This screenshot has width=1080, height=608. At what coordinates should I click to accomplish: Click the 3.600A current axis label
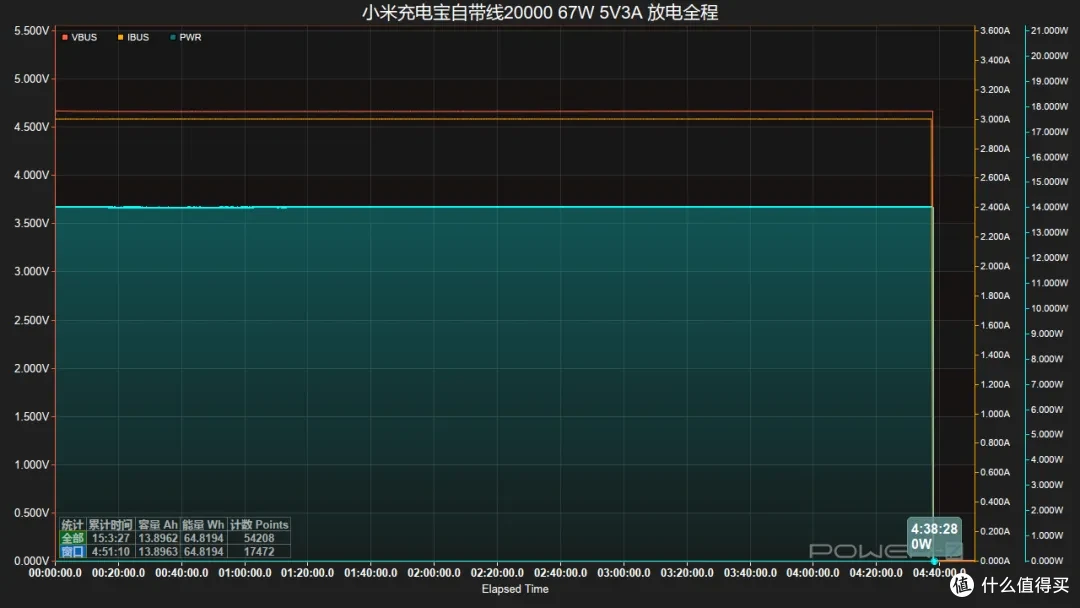995,31
